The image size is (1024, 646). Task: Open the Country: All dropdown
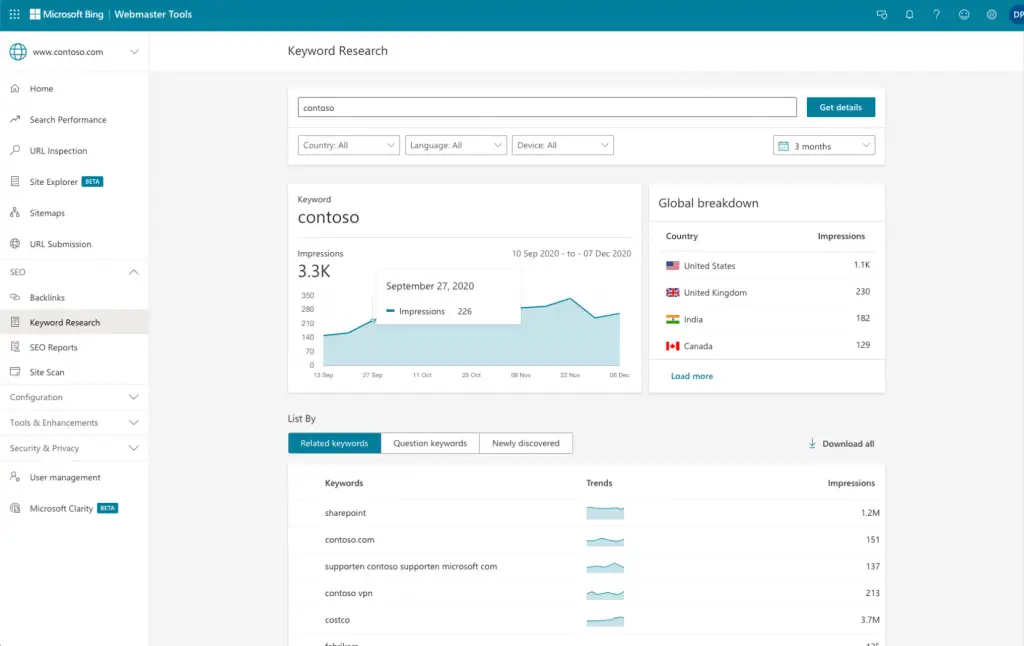point(349,145)
